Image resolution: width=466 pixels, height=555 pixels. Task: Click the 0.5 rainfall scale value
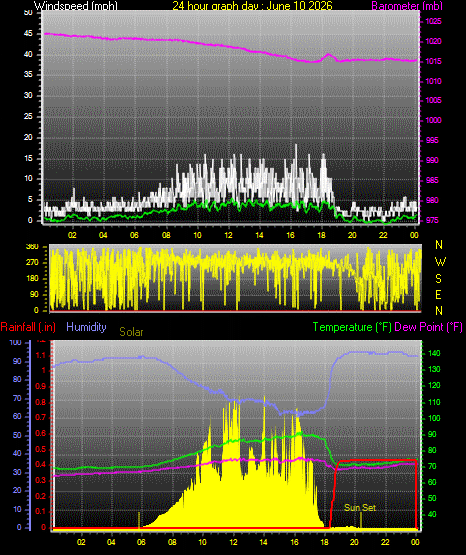pos(41,449)
